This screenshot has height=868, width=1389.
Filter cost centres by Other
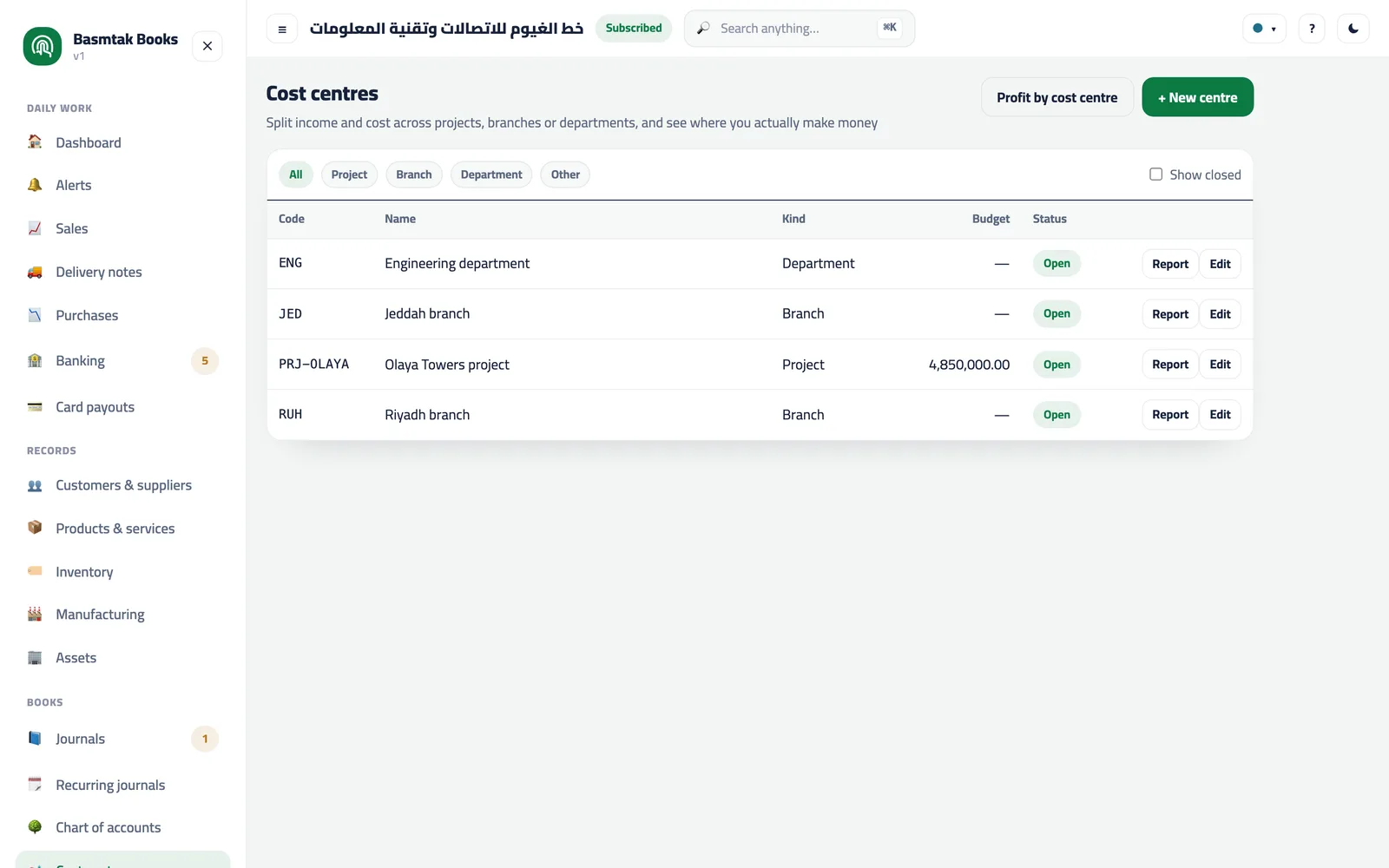click(x=565, y=174)
